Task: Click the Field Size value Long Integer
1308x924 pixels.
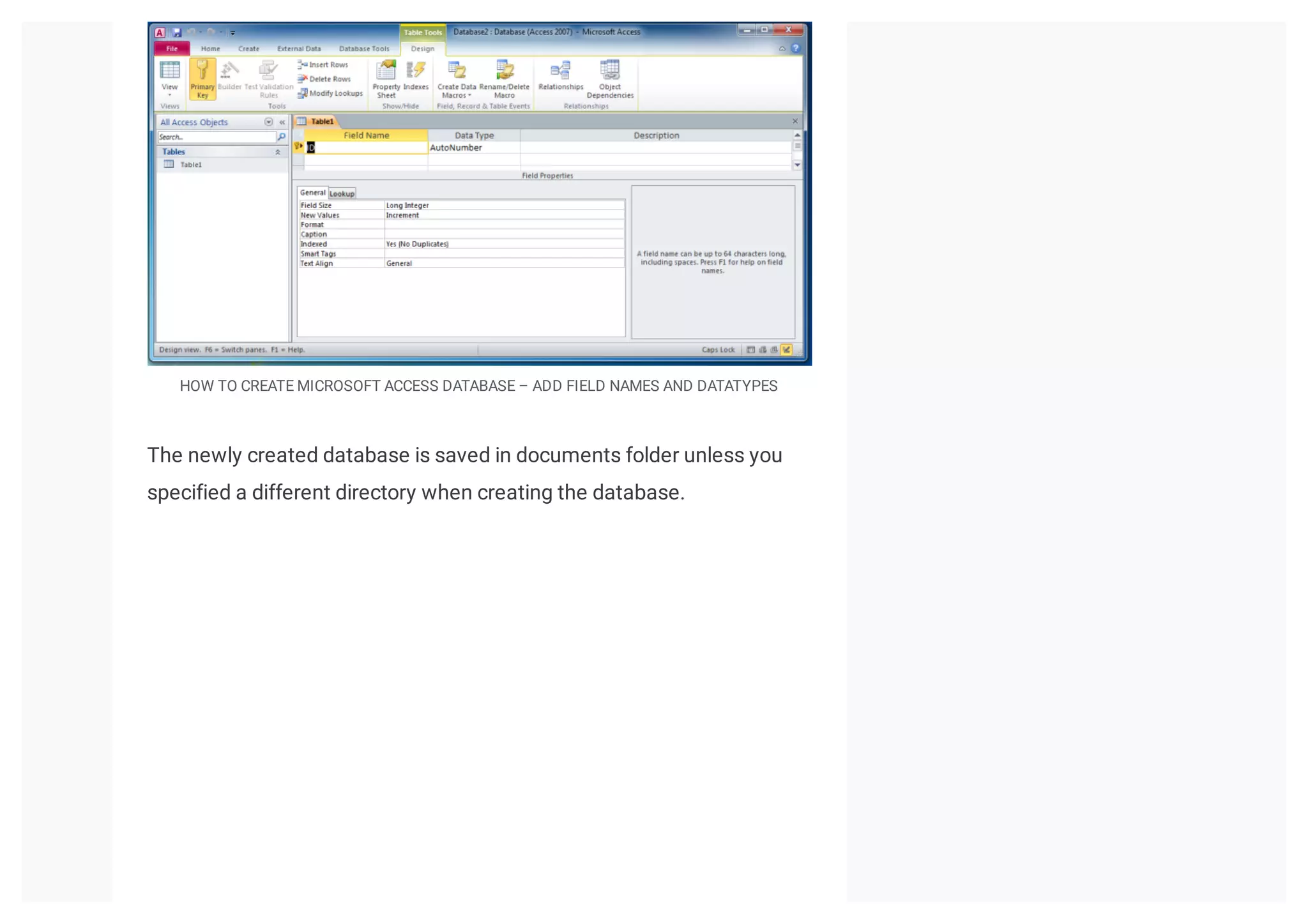Action: (505, 206)
